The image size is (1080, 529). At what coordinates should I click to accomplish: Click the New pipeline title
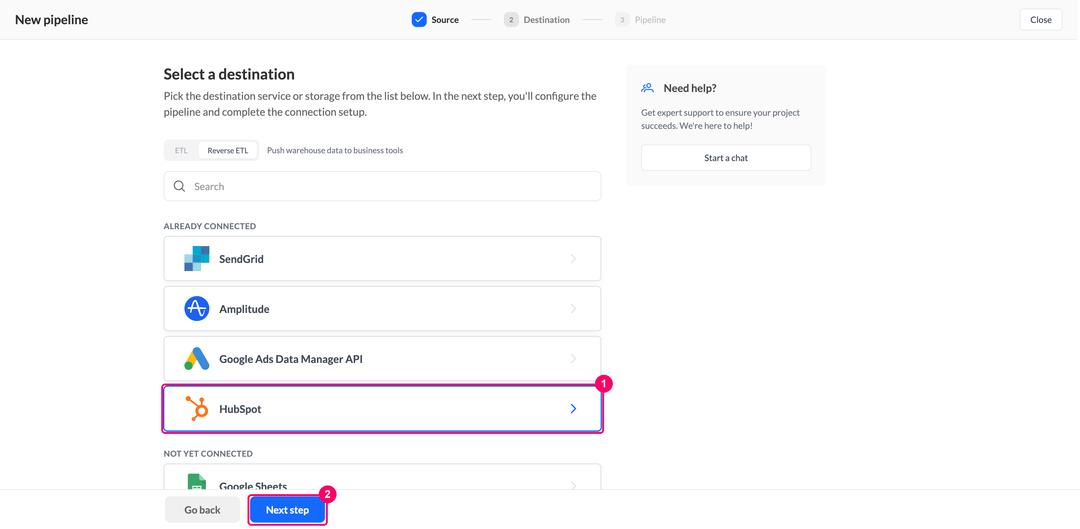(52, 20)
